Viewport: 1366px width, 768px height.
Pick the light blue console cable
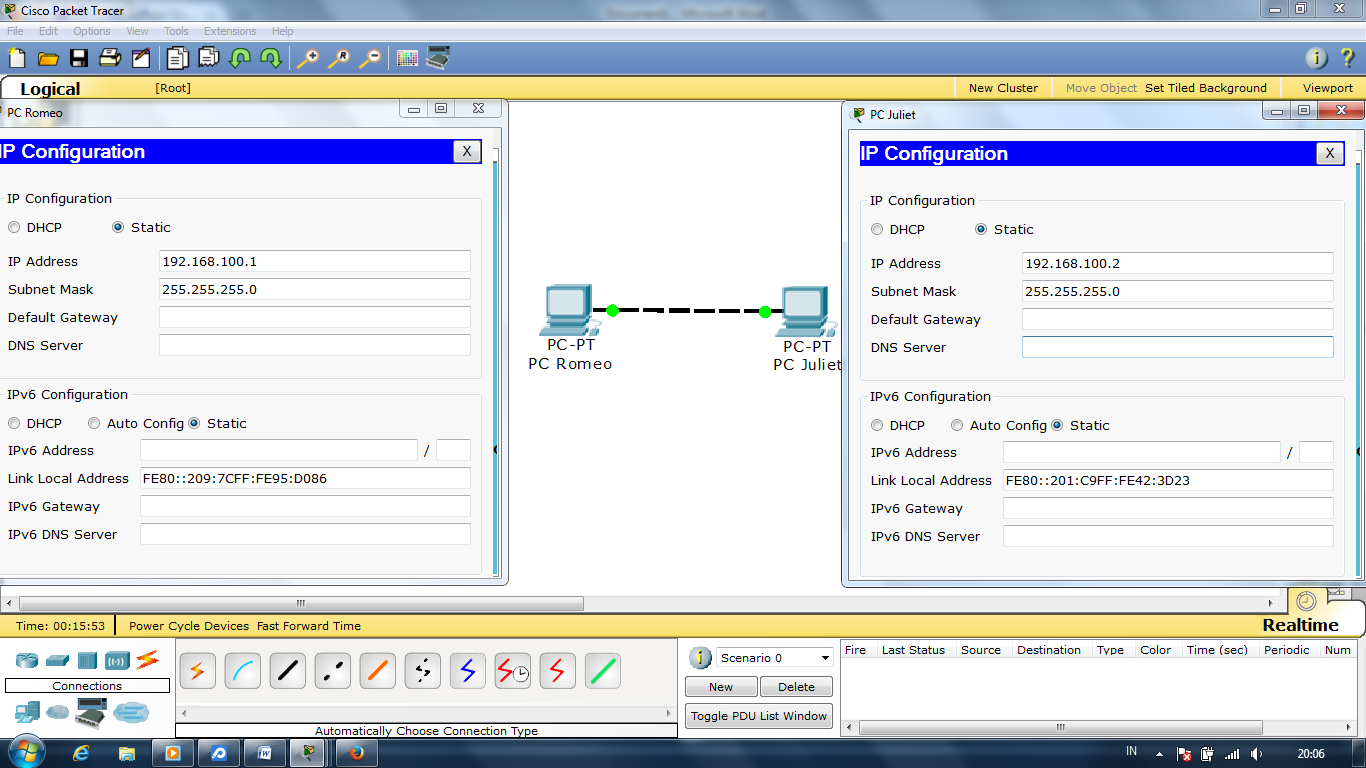tap(242, 670)
